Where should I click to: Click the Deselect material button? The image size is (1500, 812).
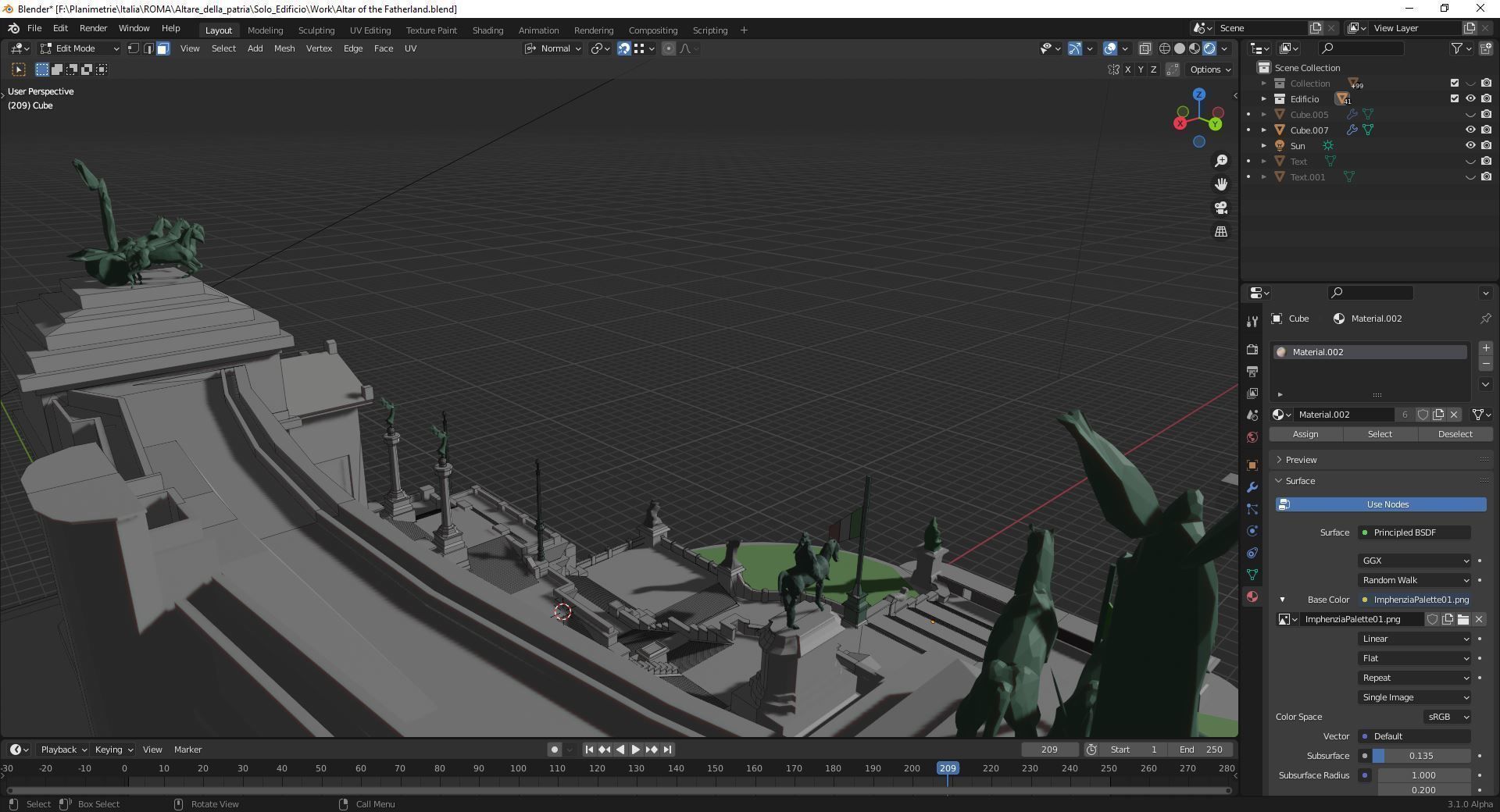coord(1455,434)
